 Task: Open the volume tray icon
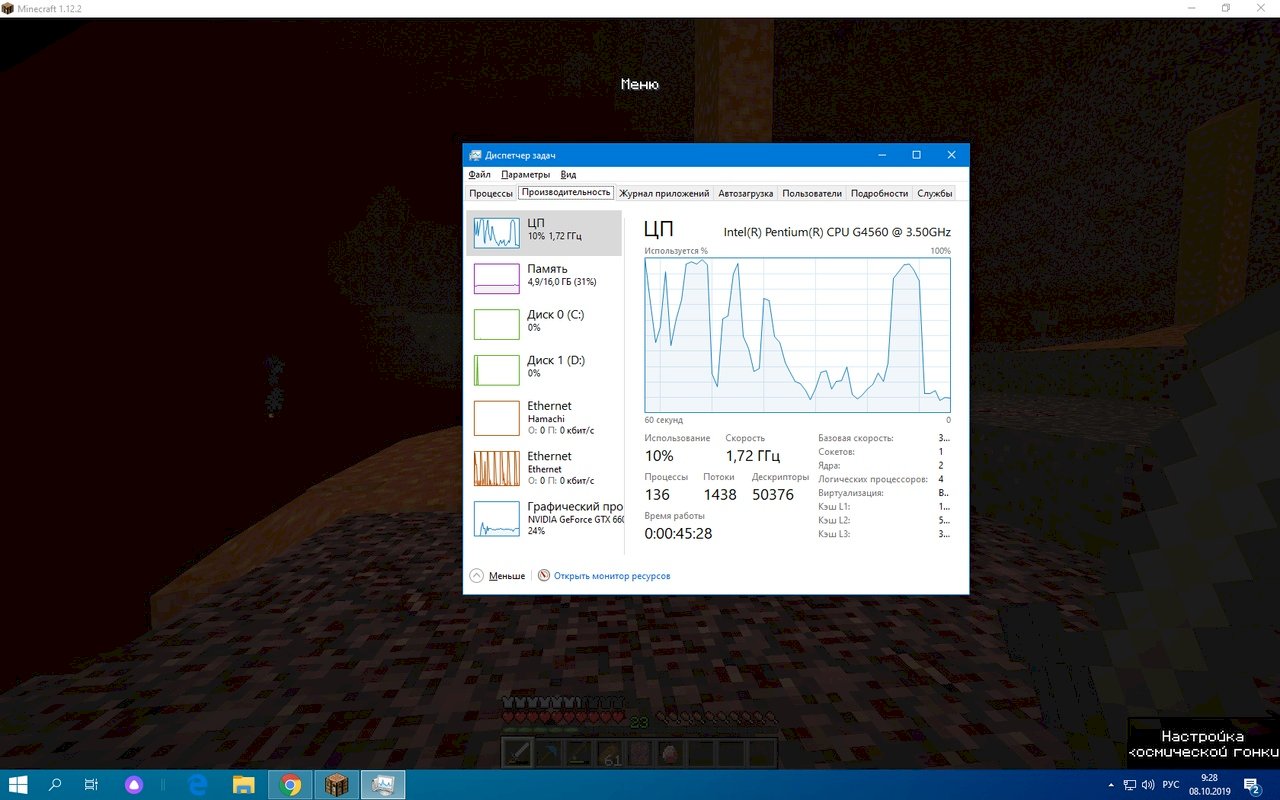[x=1148, y=785]
